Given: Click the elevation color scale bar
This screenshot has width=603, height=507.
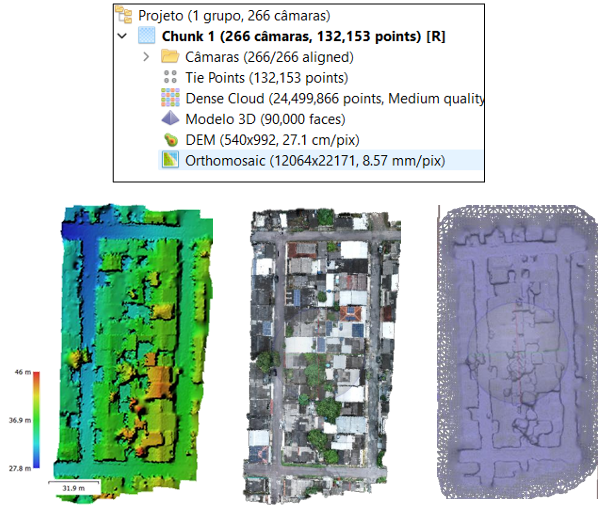Looking at the screenshot, I should tap(37, 420).
